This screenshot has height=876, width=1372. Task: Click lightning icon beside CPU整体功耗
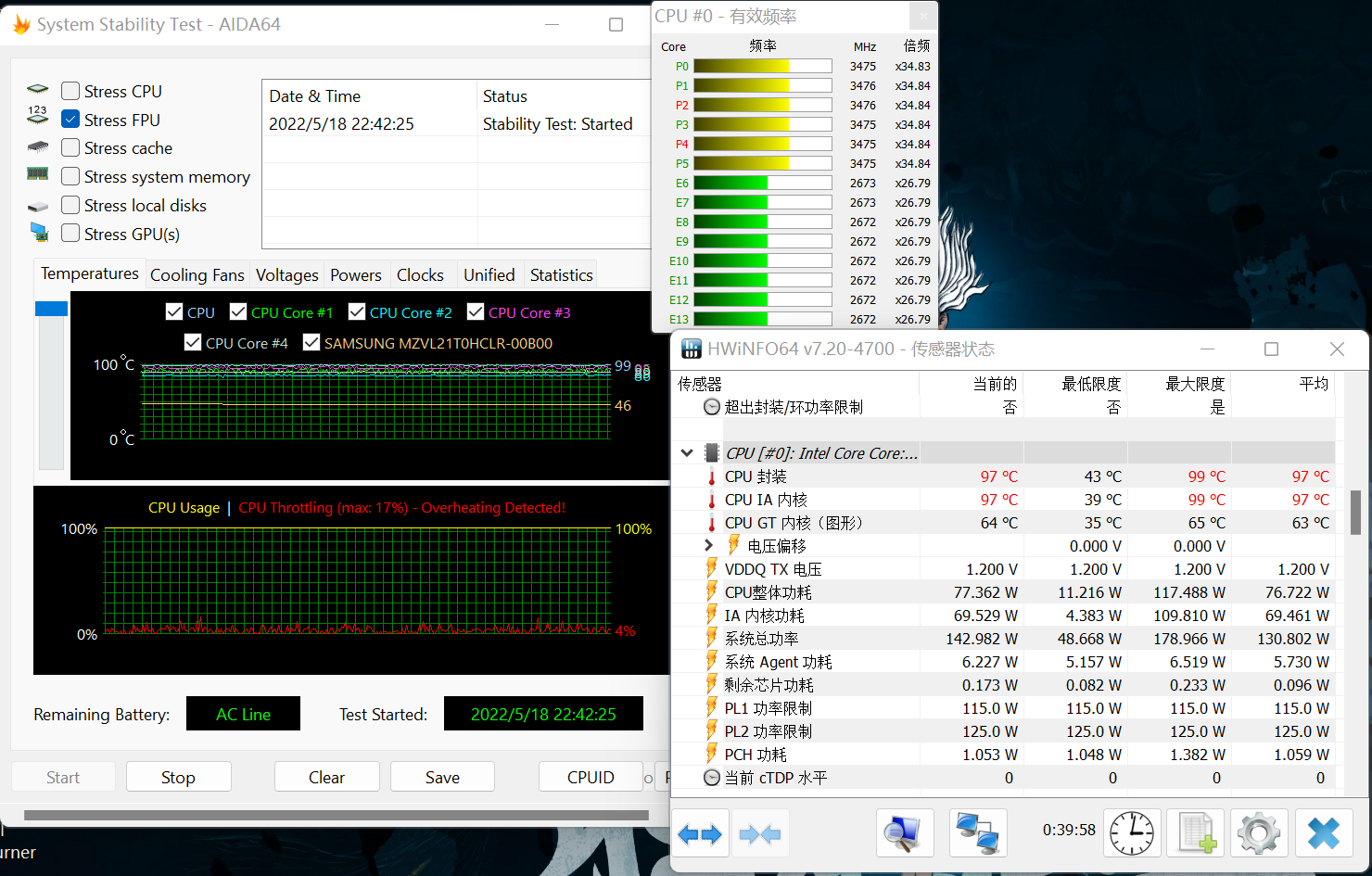pyautogui.click(x=712, y=590)
